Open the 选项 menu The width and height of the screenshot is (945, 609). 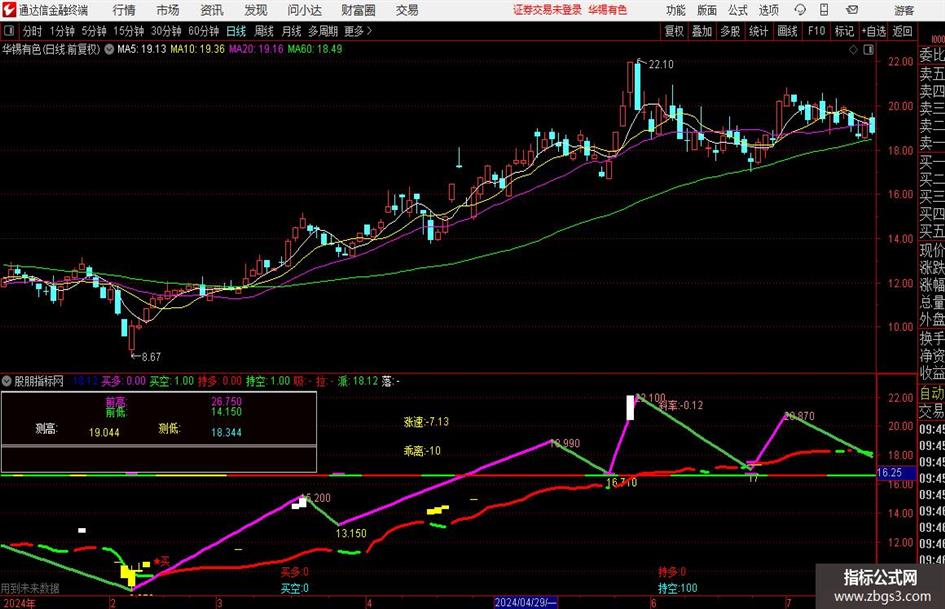pyautogui.click(x=768, y=10)
